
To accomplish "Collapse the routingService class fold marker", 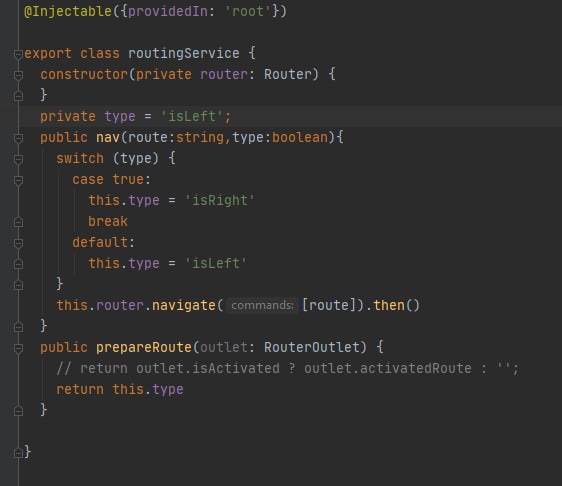I will 18,54.
